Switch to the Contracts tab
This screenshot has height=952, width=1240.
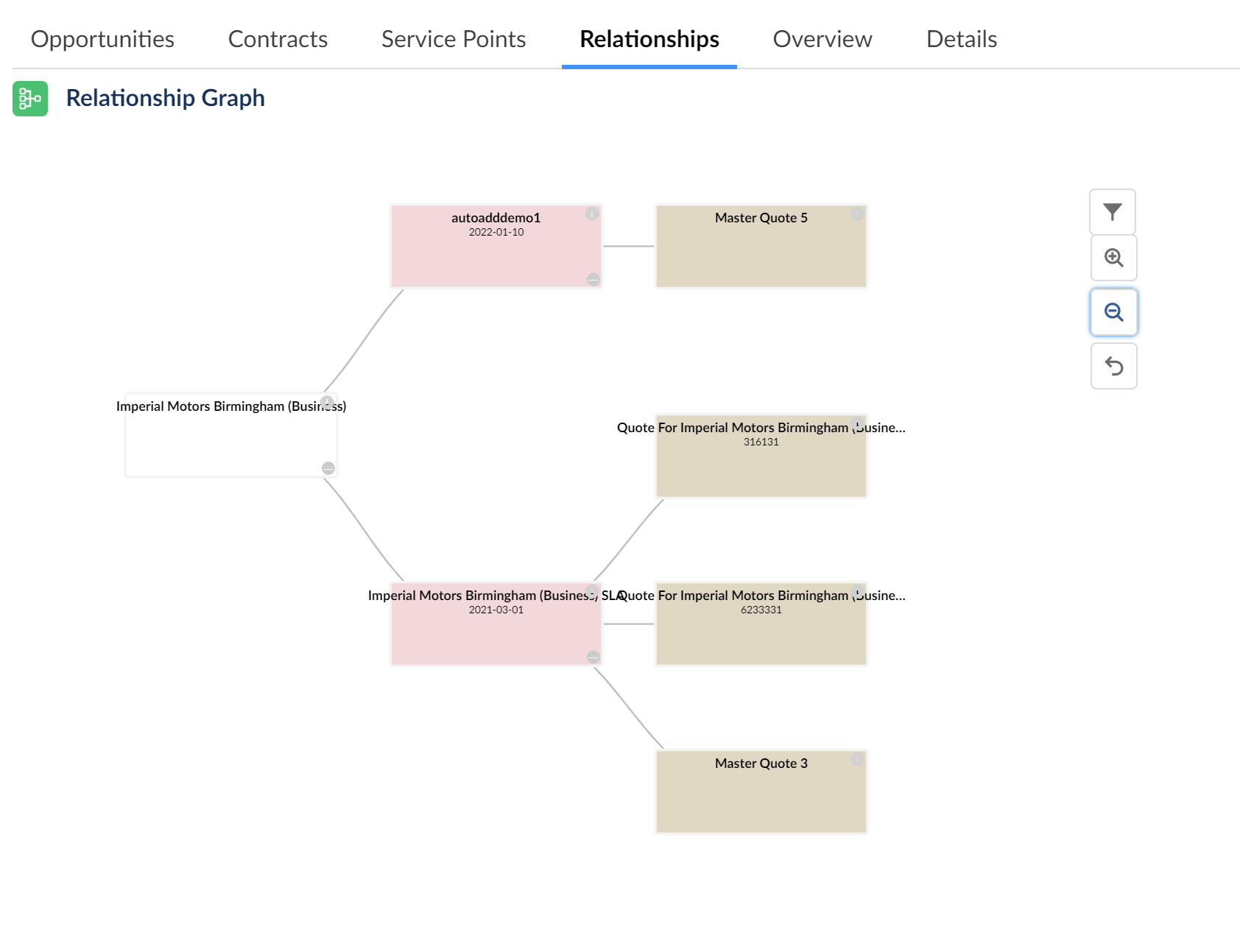coord(278,38)
